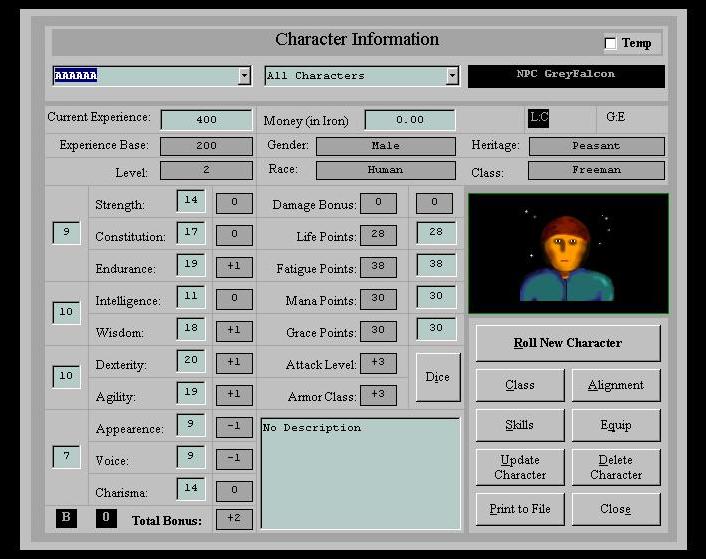Click the Current Experience field

coord(206,120)
